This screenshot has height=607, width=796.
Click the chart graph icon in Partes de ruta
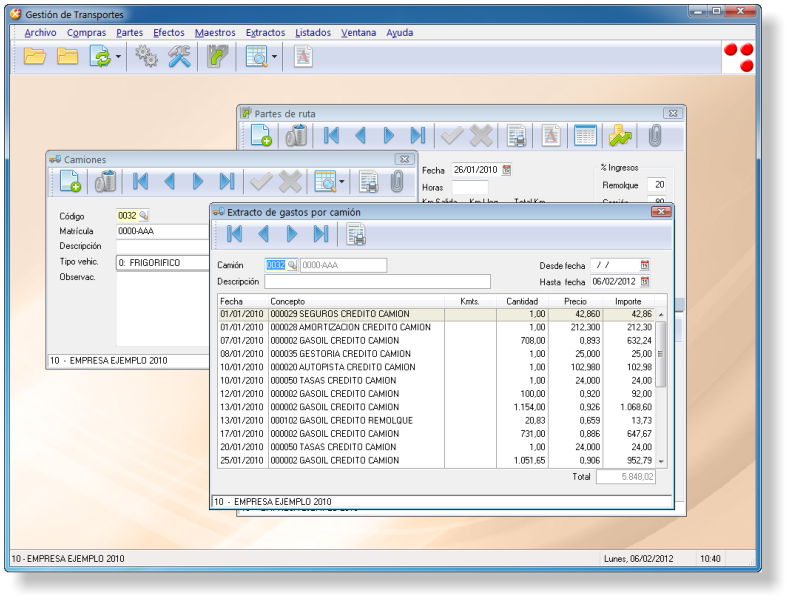point(620,136)
